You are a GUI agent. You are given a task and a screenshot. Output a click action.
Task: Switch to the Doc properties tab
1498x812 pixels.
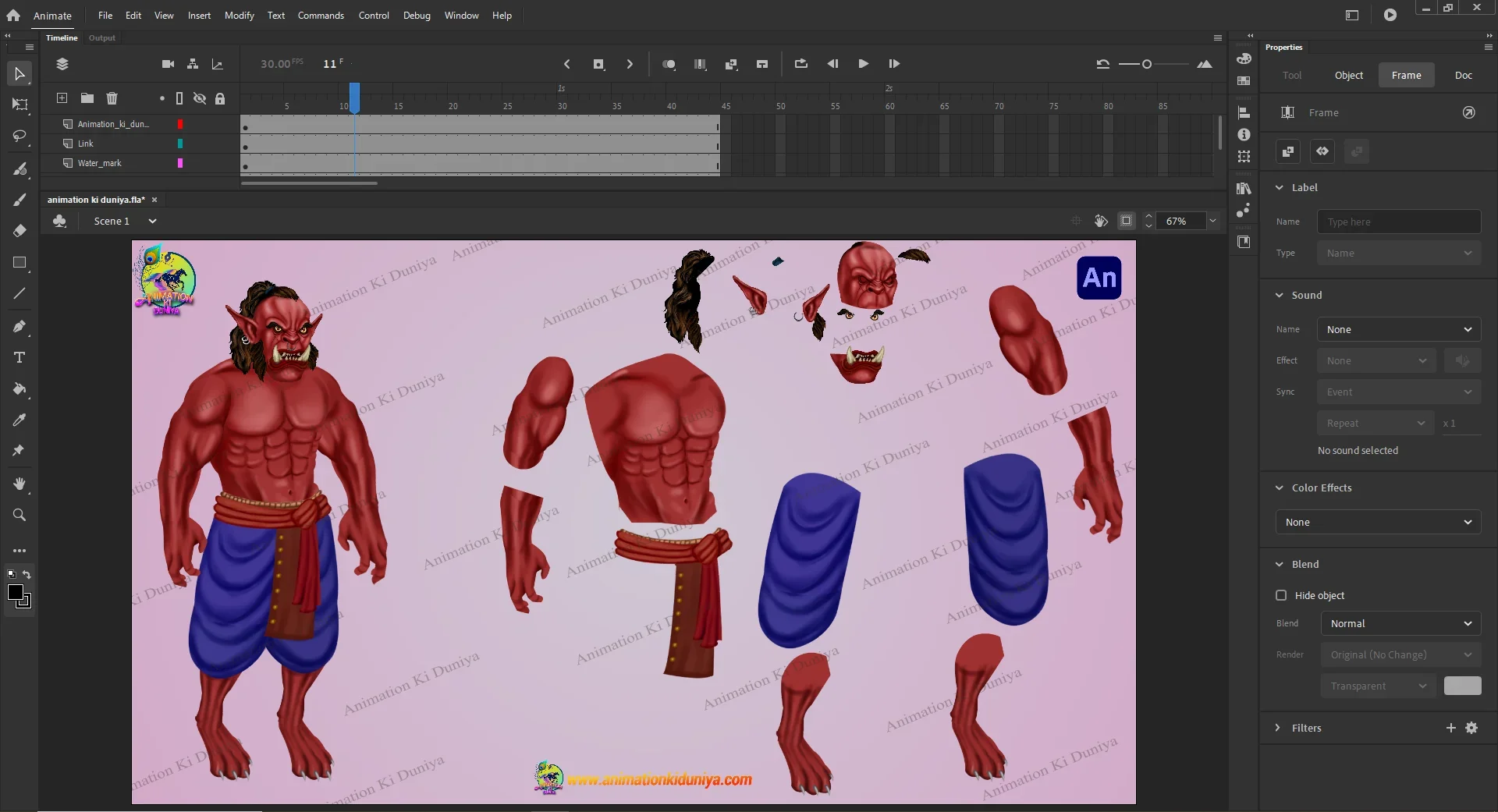pos(1463,75)
